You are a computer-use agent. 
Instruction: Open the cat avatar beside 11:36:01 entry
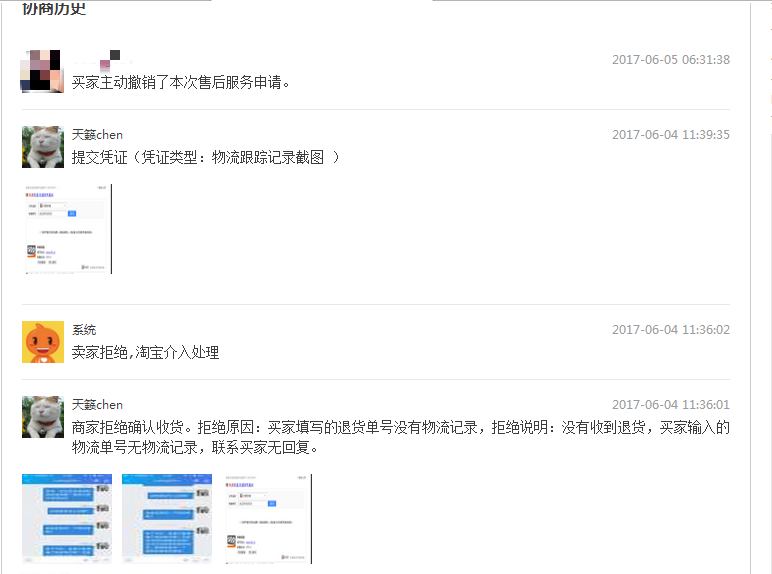point(43,416)
